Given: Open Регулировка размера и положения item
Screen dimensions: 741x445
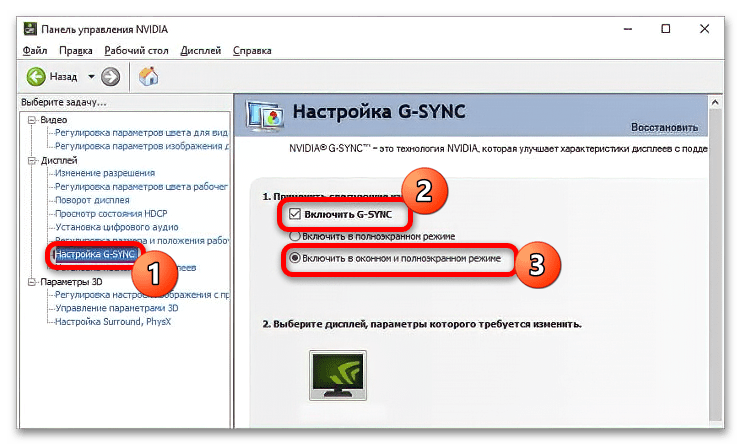Looking at the screenshot, I should click(142, 240).
